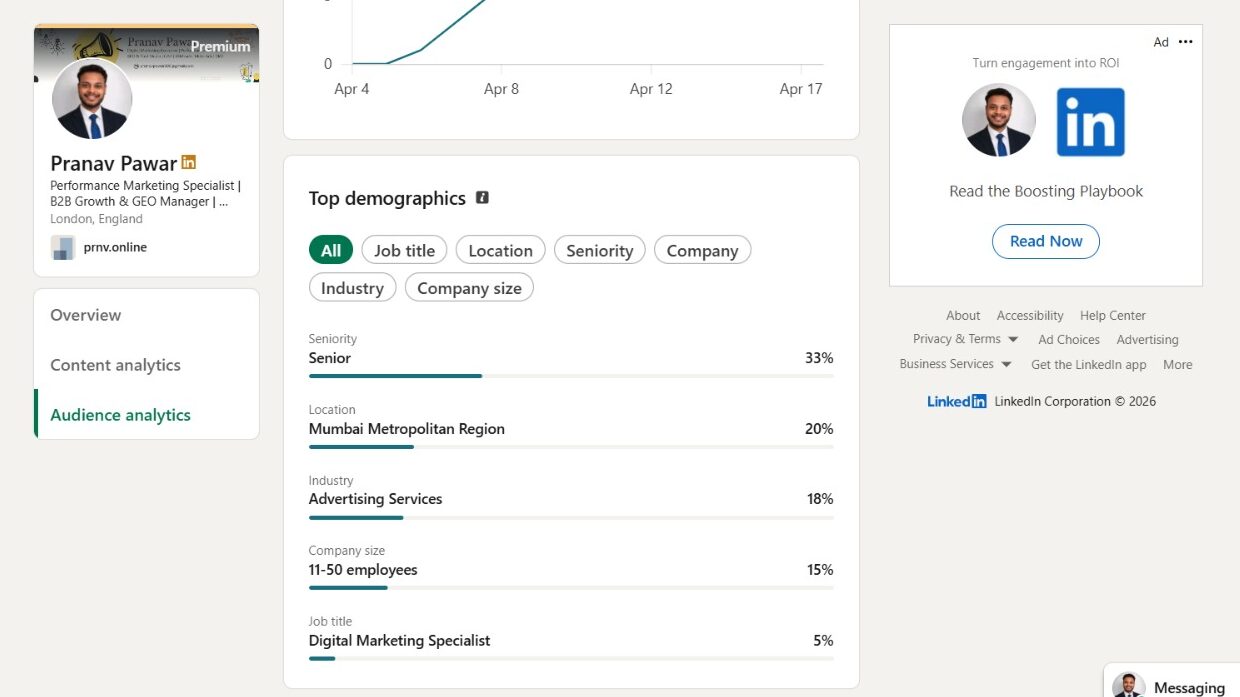The height and width of the screenshot is (697, 1240).
Task: Click the Read Now button
Action: (x=1046, y=241)
